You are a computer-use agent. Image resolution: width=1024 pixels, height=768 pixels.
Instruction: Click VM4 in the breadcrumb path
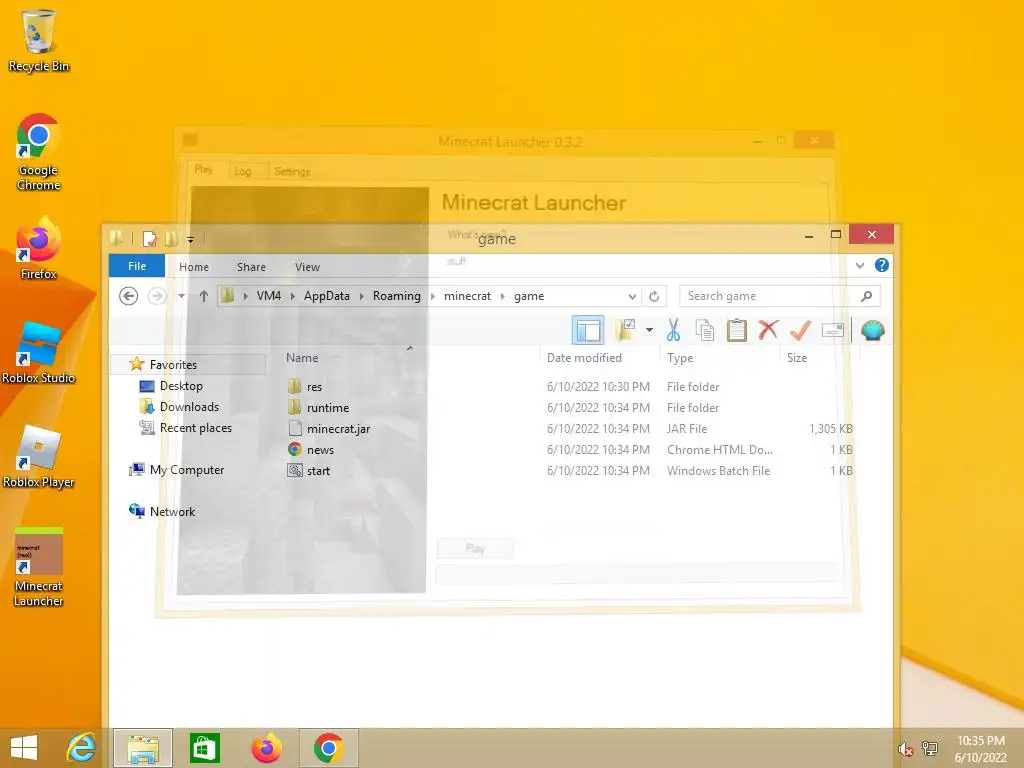point(268,296)
